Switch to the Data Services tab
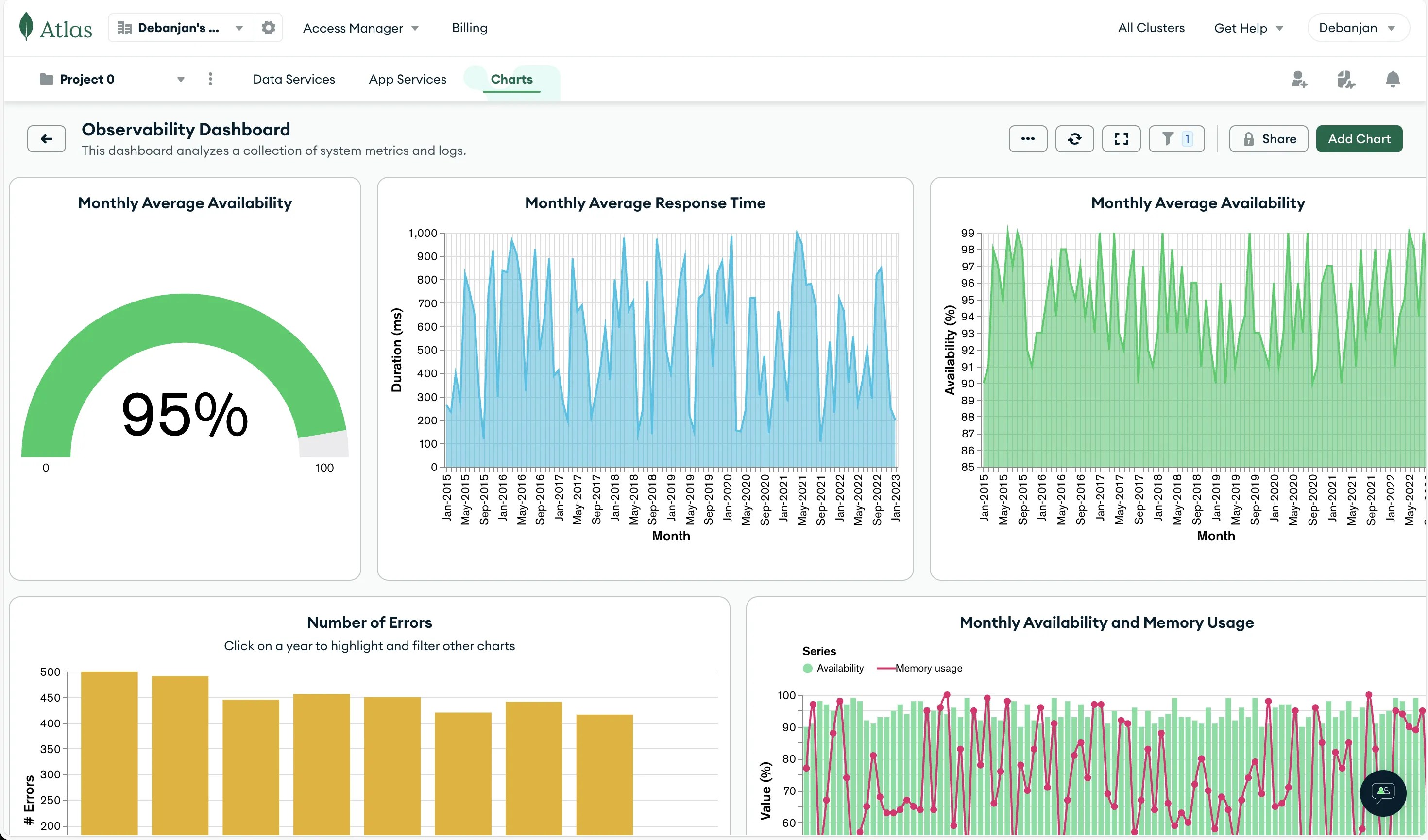The height and width of the screenshot is (840, 1428). [293, 79]
